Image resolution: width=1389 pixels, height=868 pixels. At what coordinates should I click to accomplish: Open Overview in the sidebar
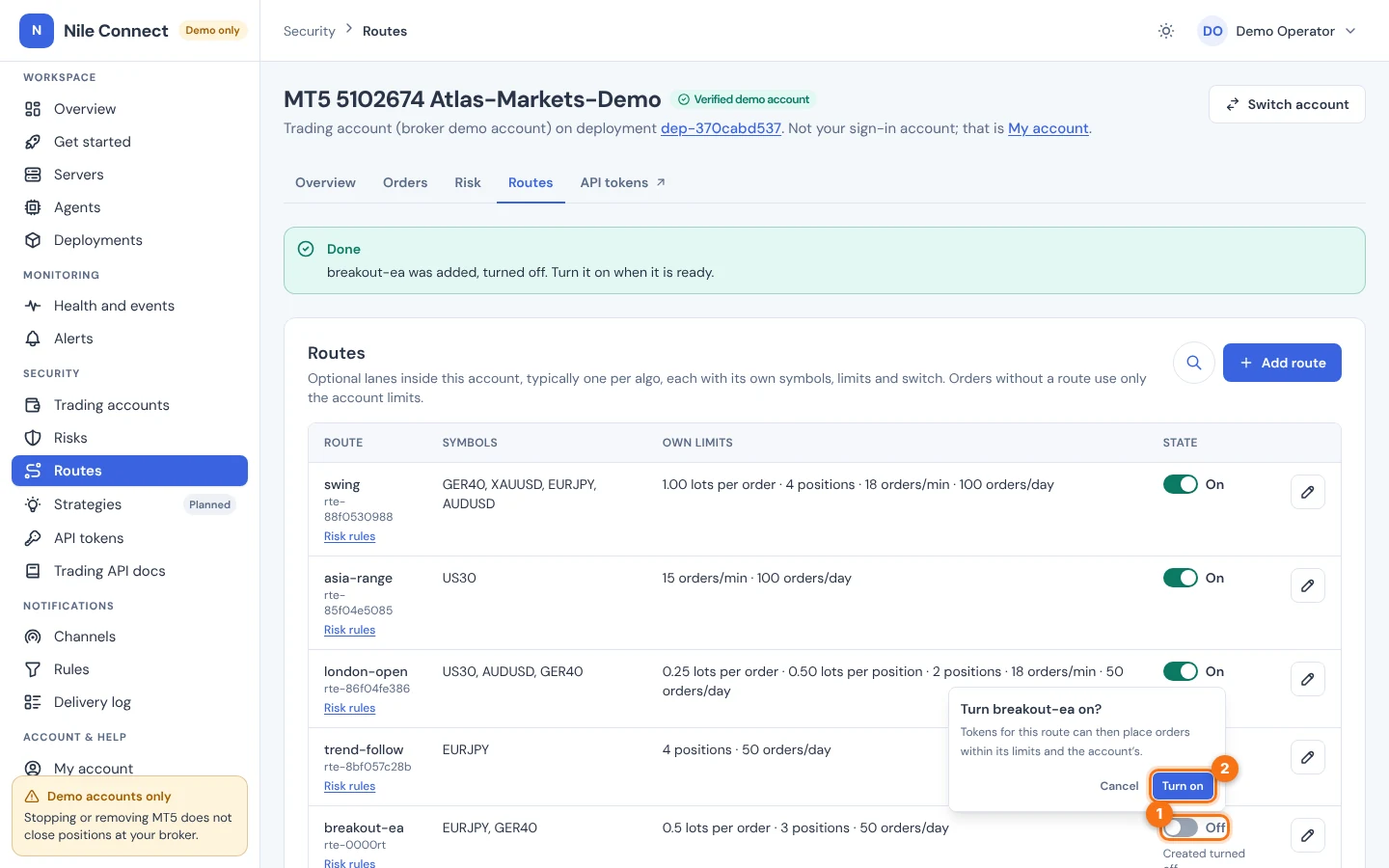pos(129,109)
